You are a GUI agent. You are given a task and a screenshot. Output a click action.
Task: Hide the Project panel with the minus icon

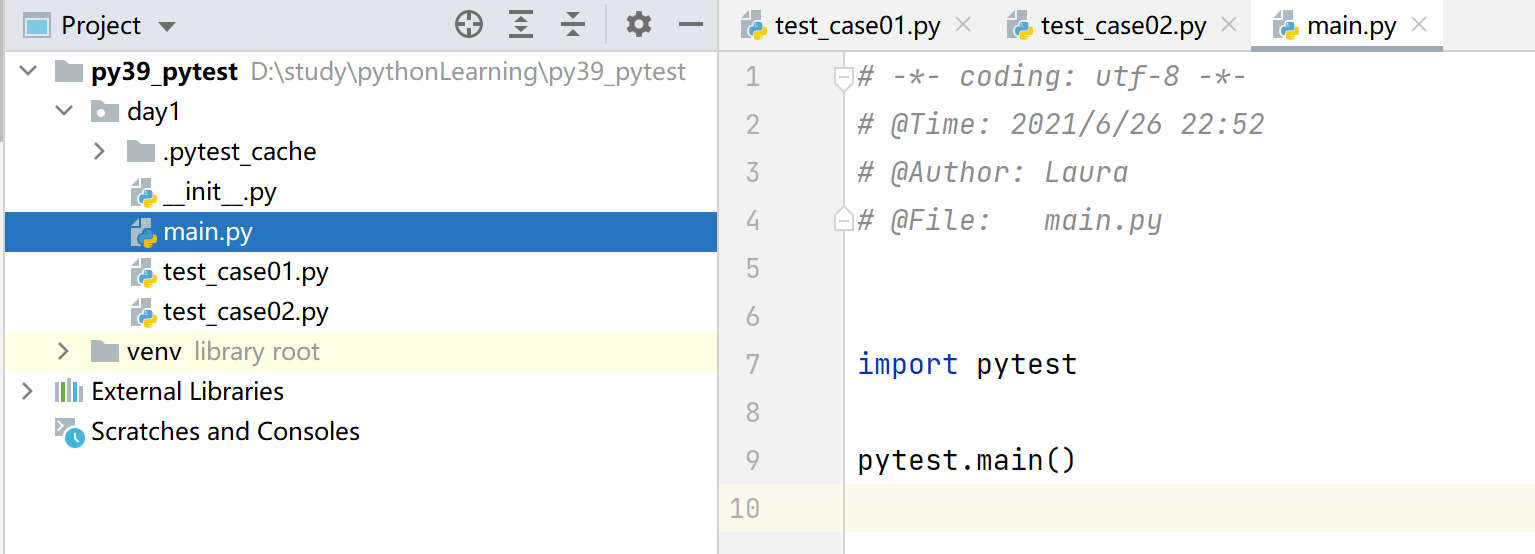[x=691, y=25]
